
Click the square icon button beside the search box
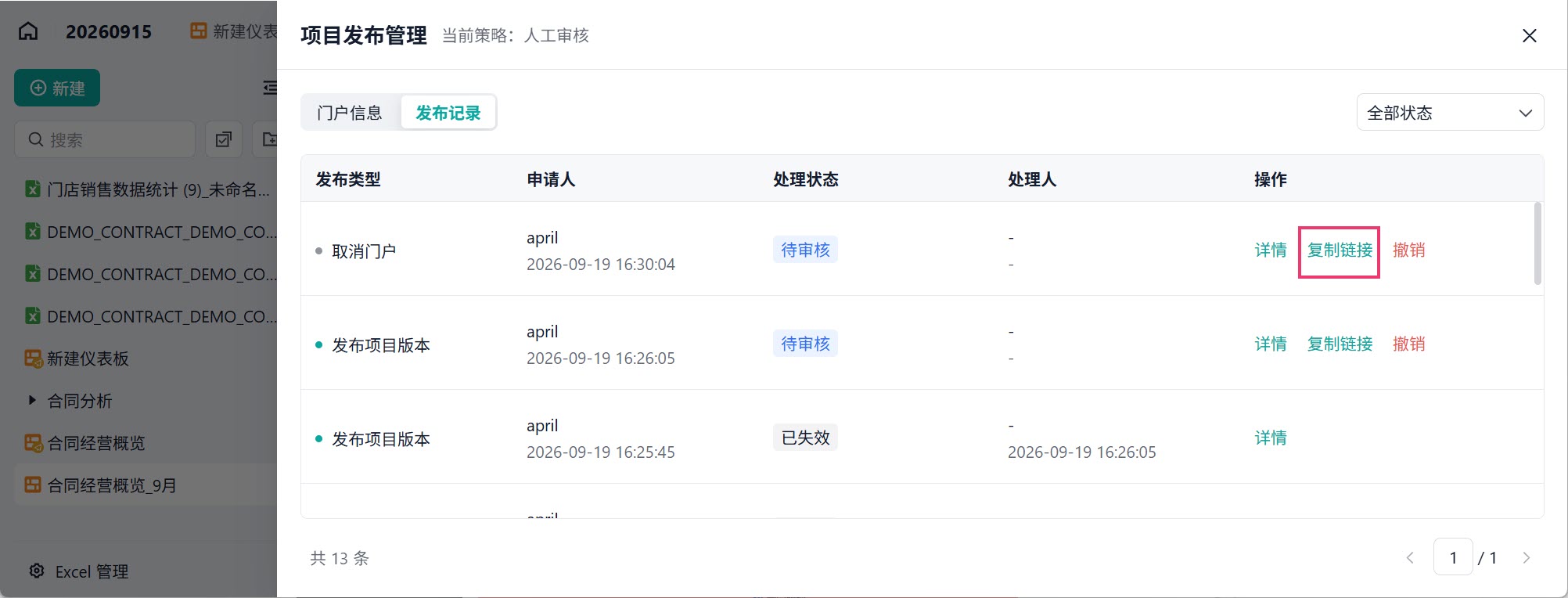point(224,139)
